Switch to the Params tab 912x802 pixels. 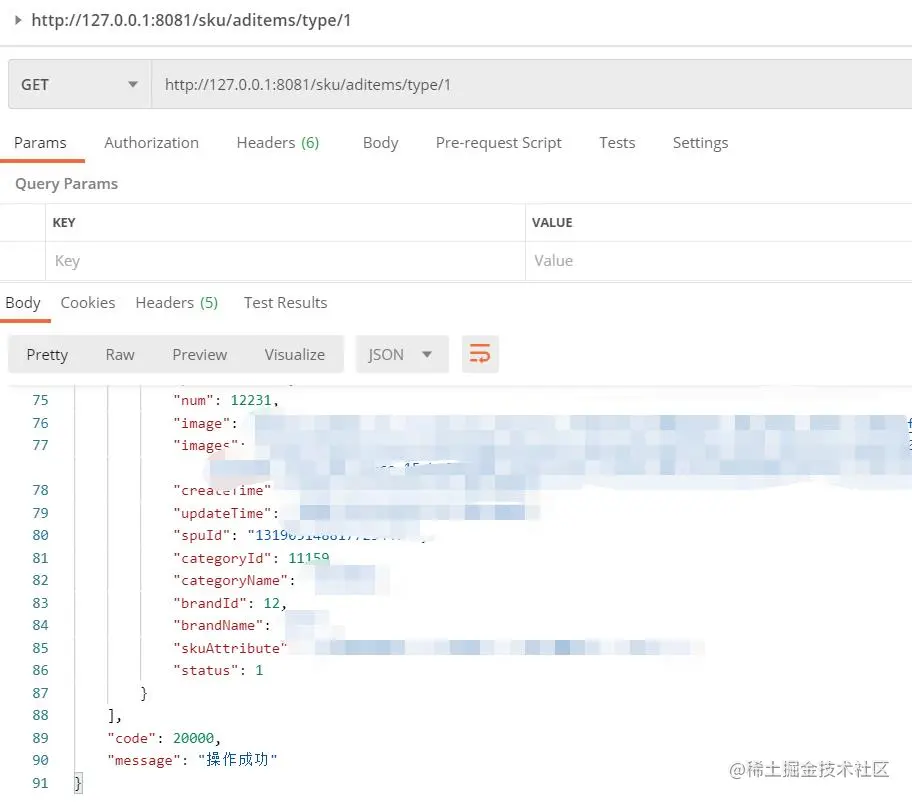pos(40,142)
